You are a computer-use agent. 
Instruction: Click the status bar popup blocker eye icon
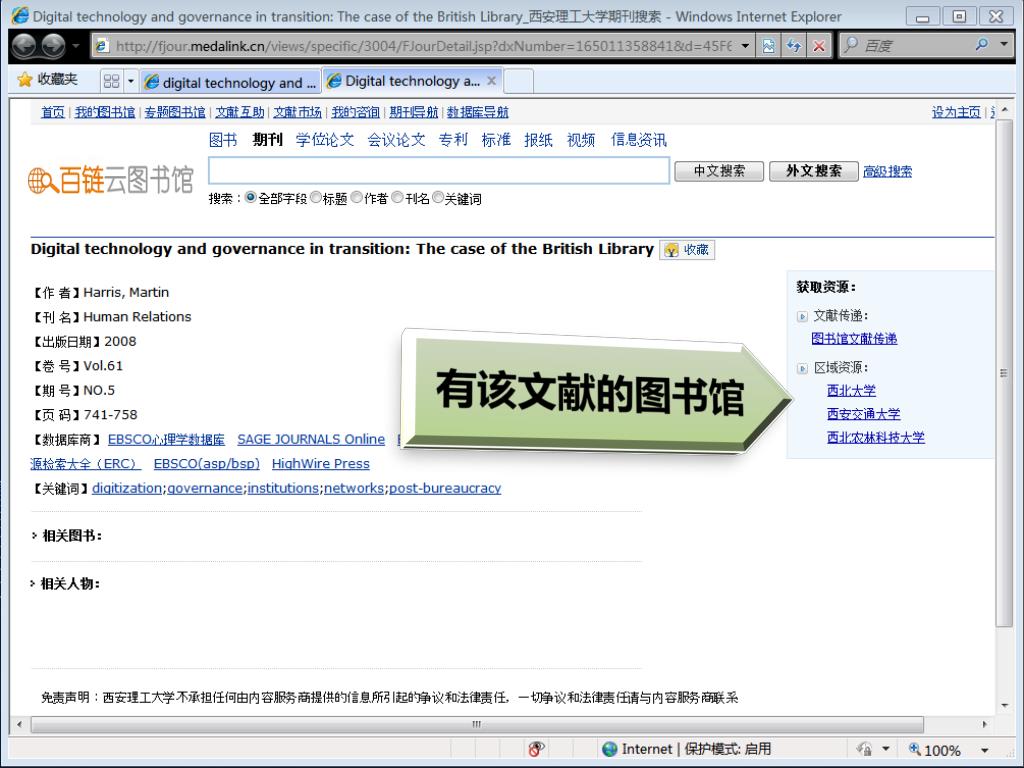(536, 748)
